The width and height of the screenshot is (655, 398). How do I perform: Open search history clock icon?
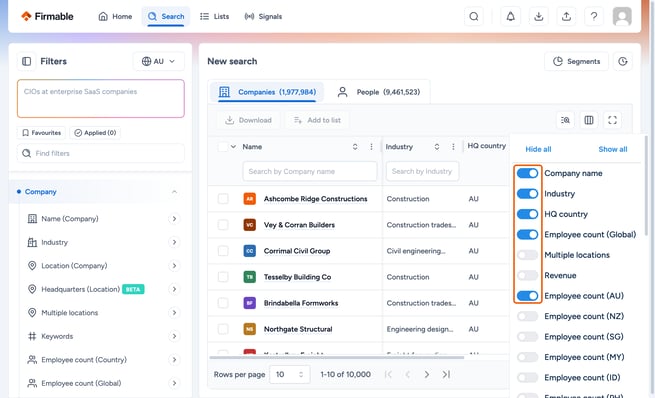click(622, 61)
